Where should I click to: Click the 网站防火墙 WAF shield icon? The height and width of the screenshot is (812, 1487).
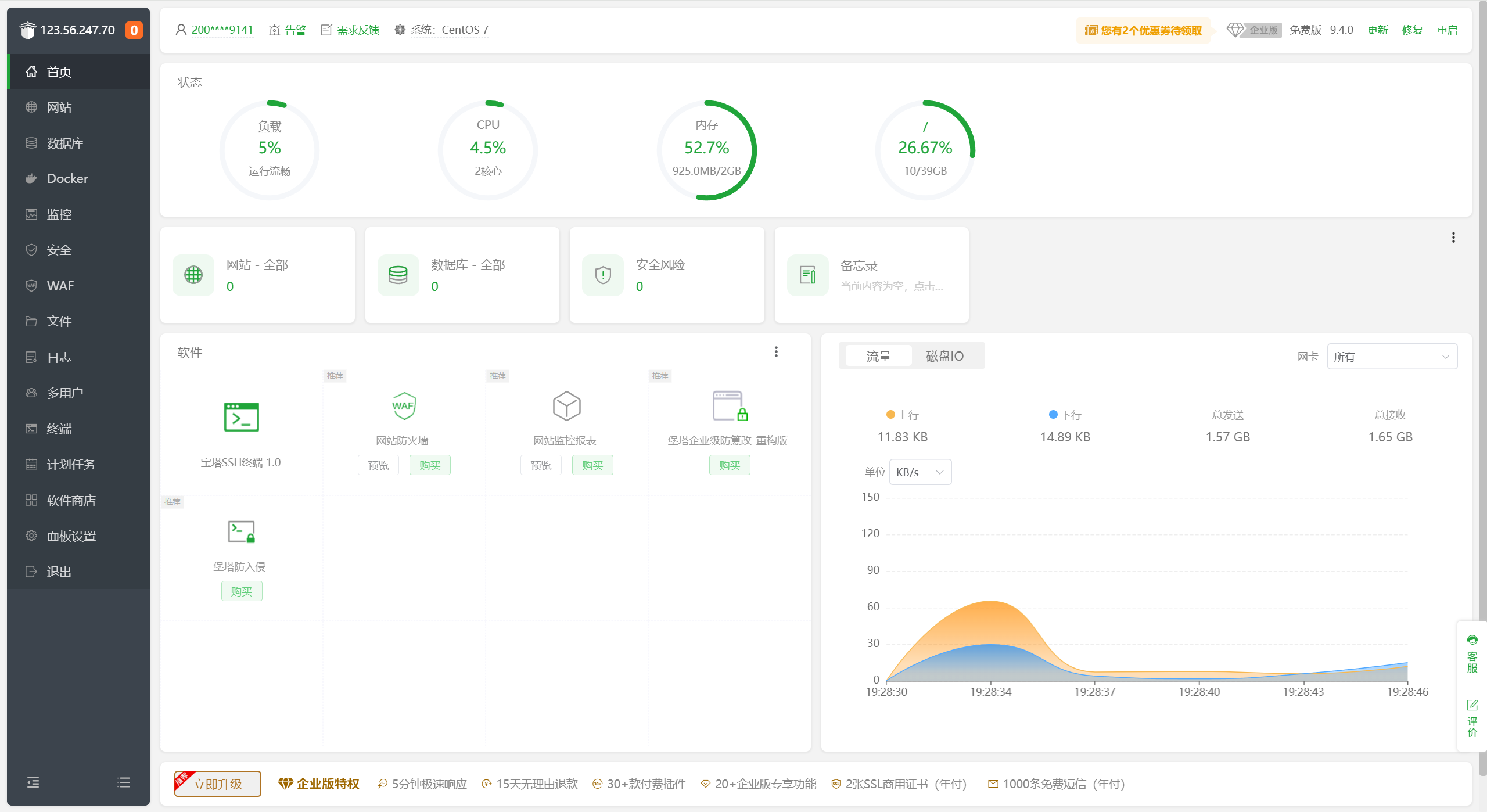[403, 405]
